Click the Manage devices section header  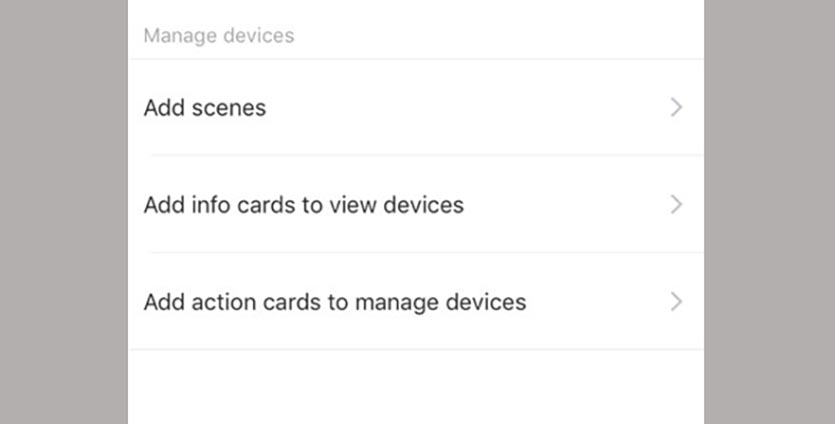[219, 36]
